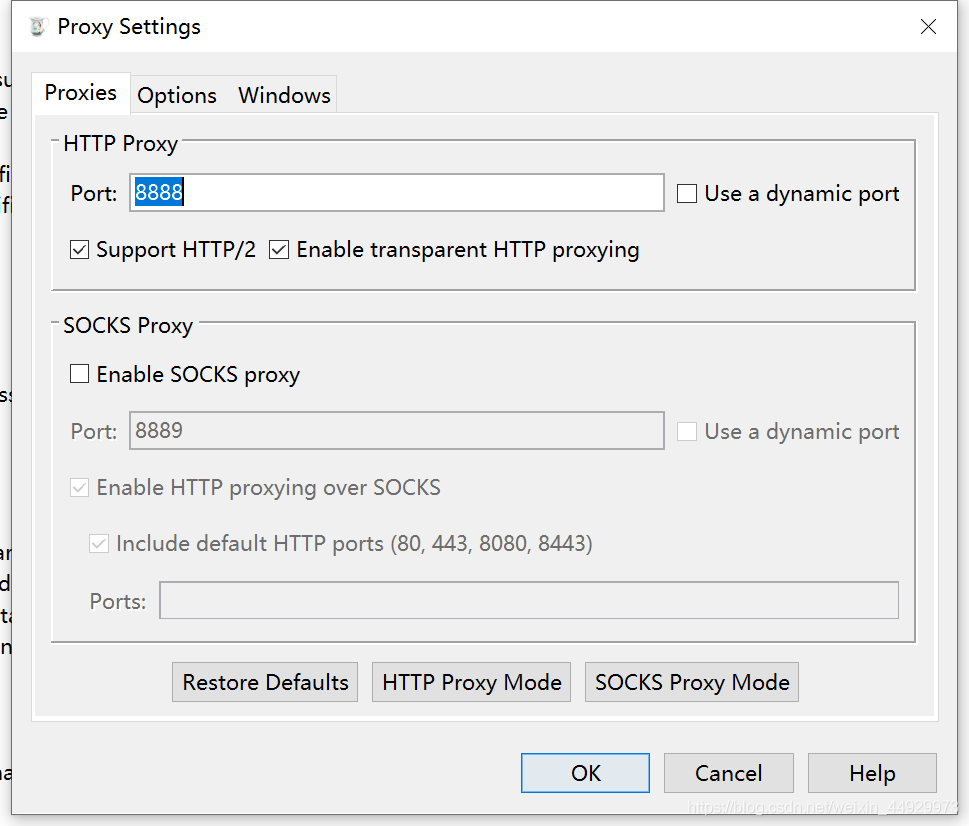Click the HTTP Proxy port field
Screen dimensions: 969x826
point(397,193)
